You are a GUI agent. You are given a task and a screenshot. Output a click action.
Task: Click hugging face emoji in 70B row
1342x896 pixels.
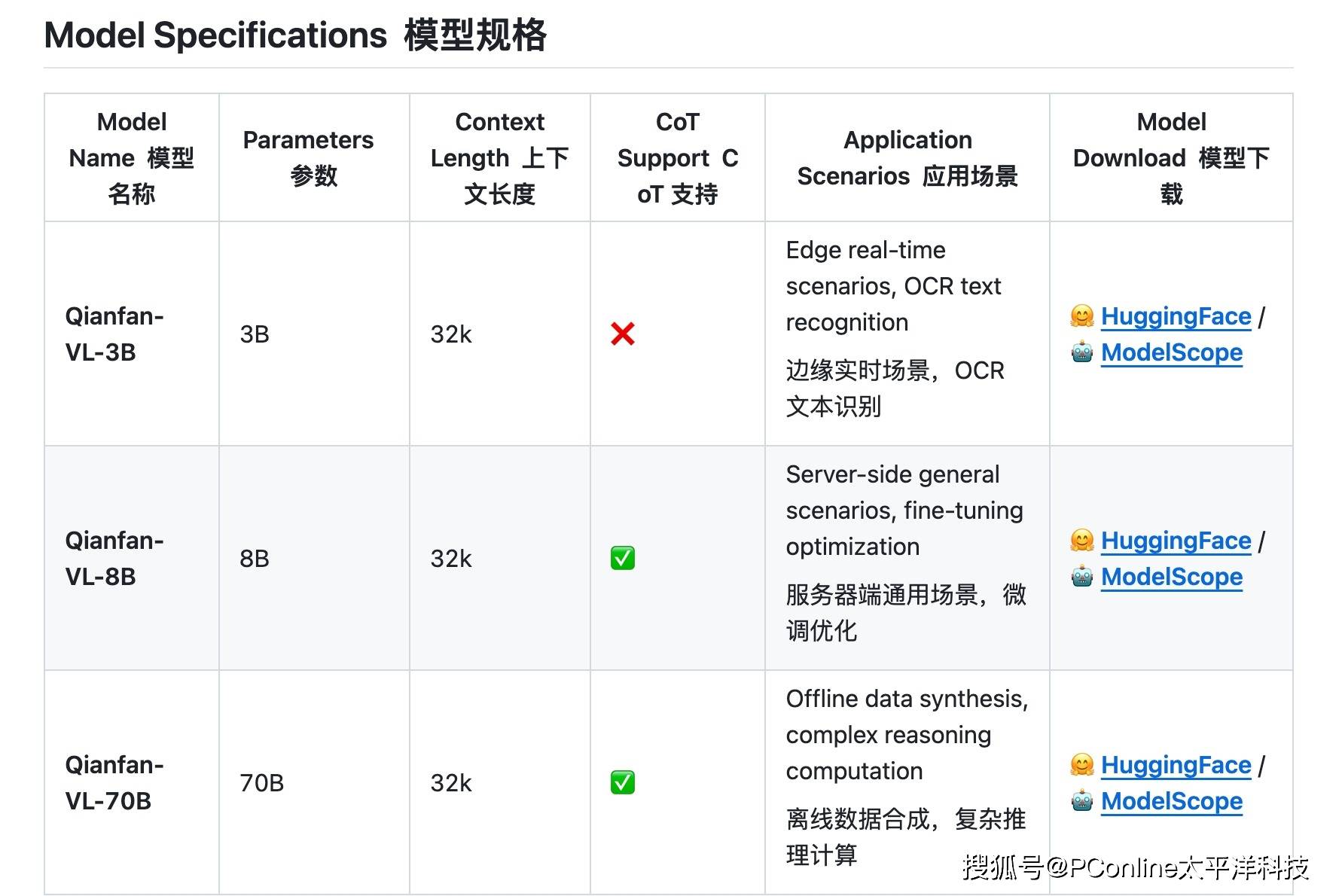tap(1081, 765)
